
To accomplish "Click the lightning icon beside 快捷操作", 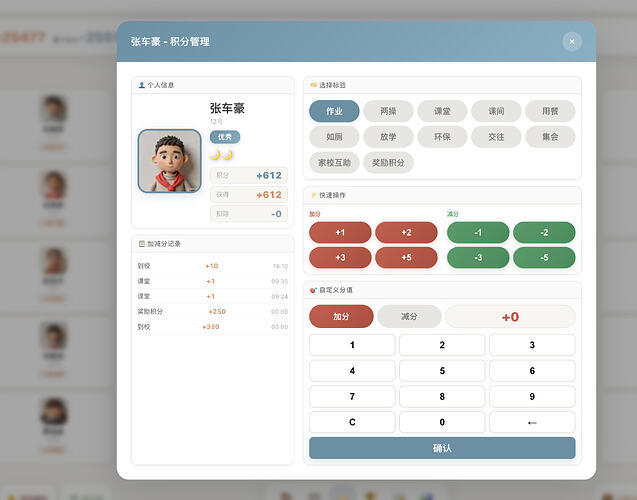I will click(x=313, y=195).
